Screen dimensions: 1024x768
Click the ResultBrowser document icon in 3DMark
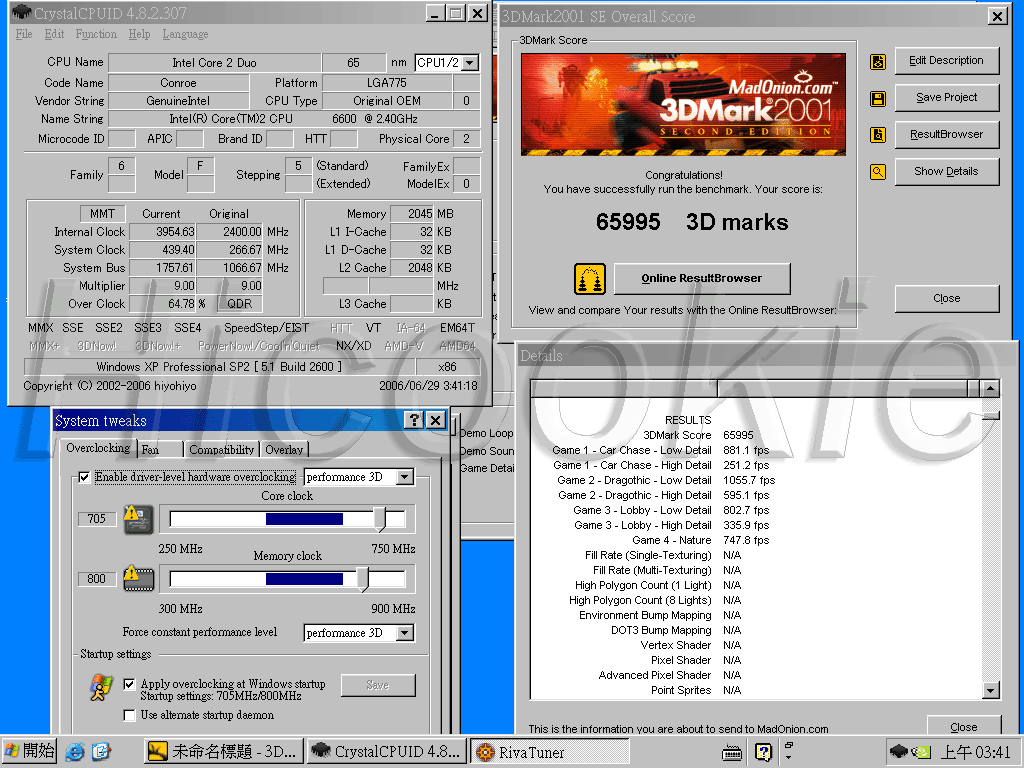coord(878,135)
